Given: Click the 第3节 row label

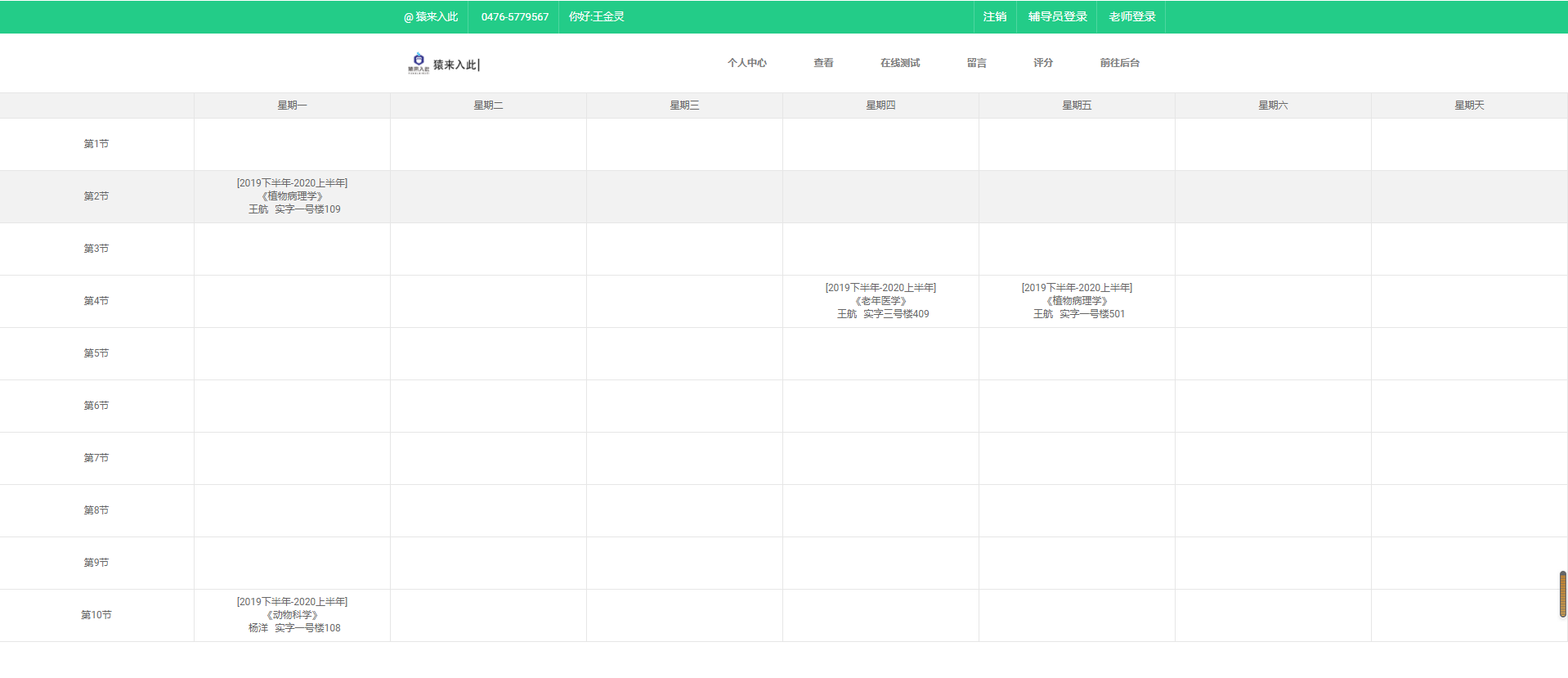Looking at the screenshot, I should tap(96, 249).
